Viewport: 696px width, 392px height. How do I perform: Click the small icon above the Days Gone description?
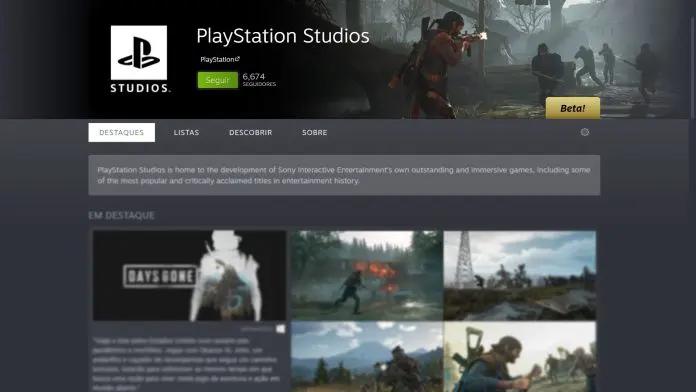tap(281, 329)
